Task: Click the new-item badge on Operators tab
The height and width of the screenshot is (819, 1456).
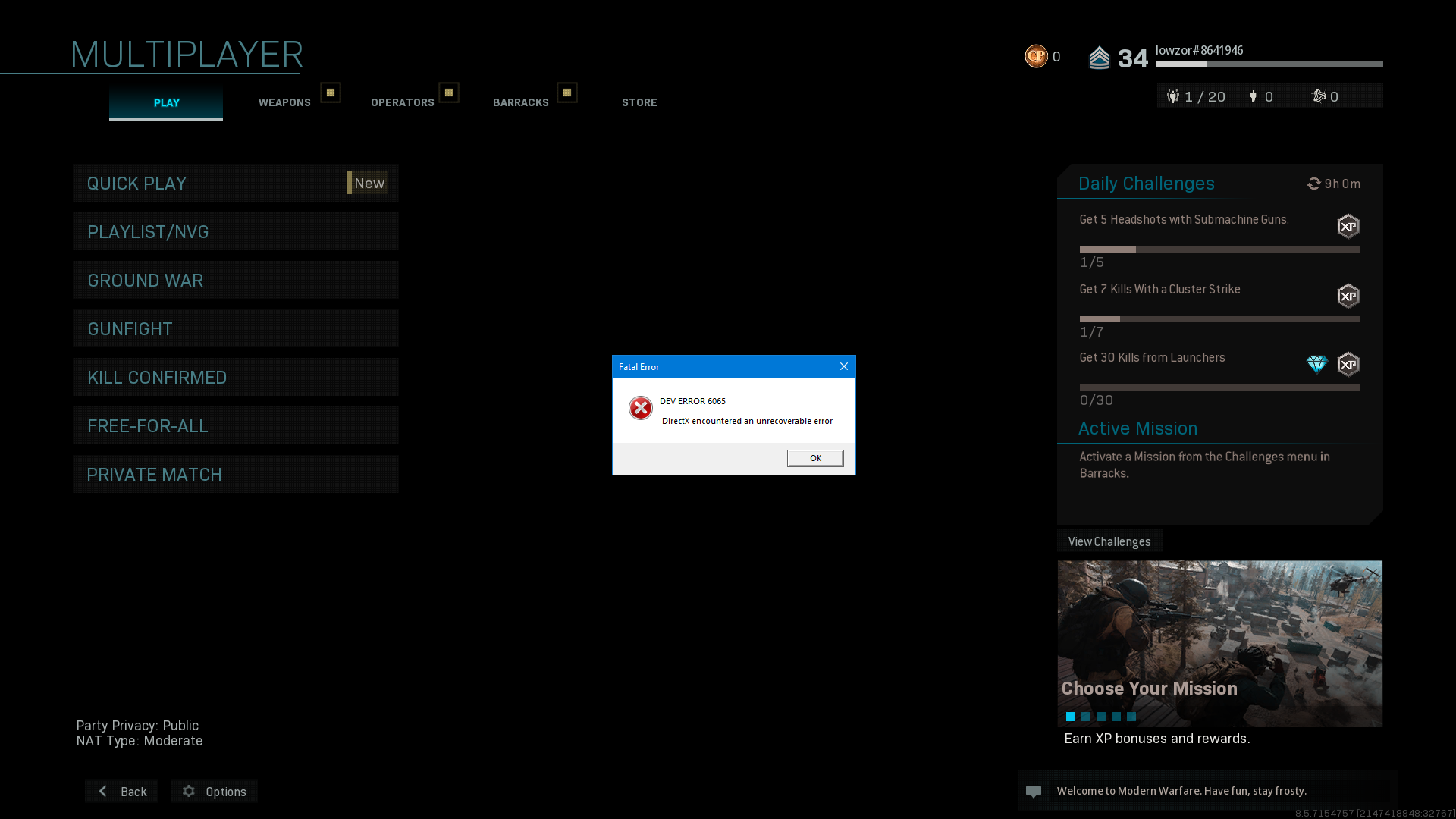Action: [x=449, y=93]
